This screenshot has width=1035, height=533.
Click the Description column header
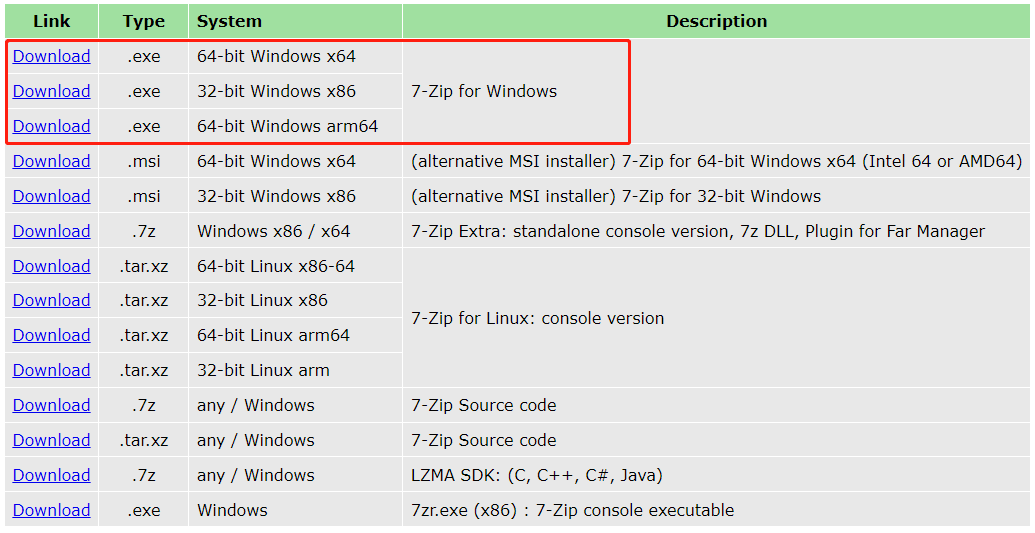click(716, 21)
